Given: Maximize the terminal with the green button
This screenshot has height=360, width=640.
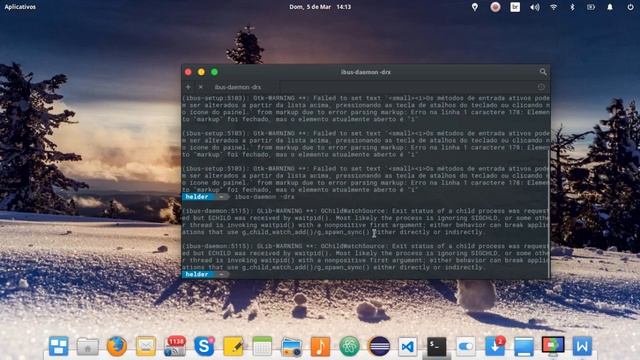Looking at the screenshot, I should (214, 72).
